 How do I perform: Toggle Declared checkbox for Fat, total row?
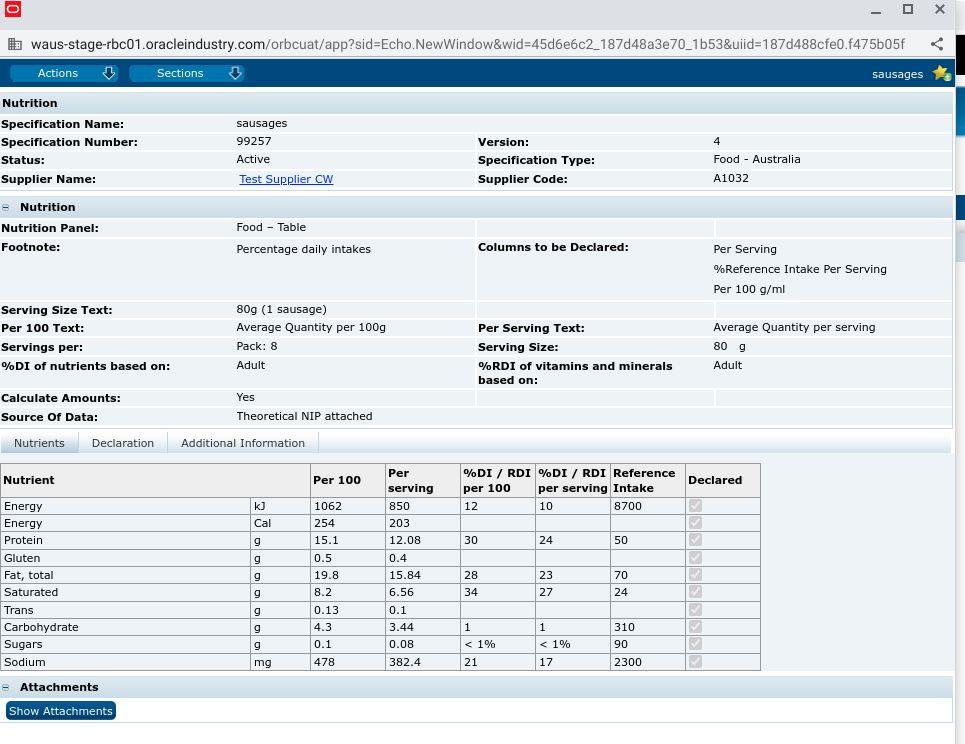click(695, 575)
